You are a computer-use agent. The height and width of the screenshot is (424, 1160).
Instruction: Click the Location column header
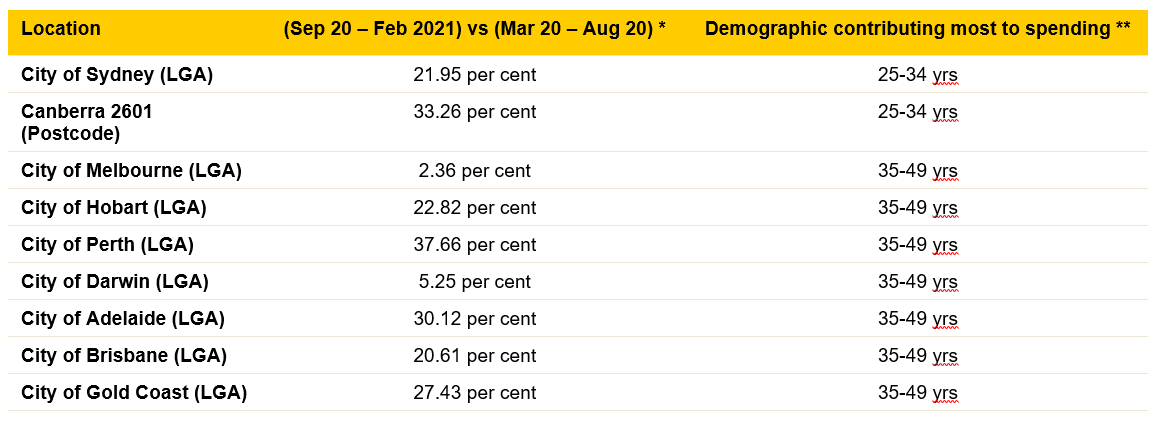[x=61, y=28]
